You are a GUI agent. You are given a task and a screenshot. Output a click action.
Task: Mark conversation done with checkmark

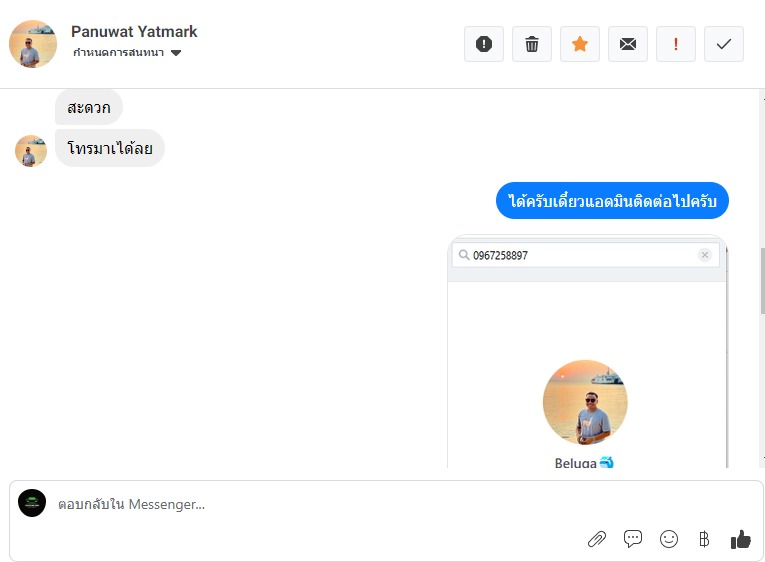coord(724,44)
